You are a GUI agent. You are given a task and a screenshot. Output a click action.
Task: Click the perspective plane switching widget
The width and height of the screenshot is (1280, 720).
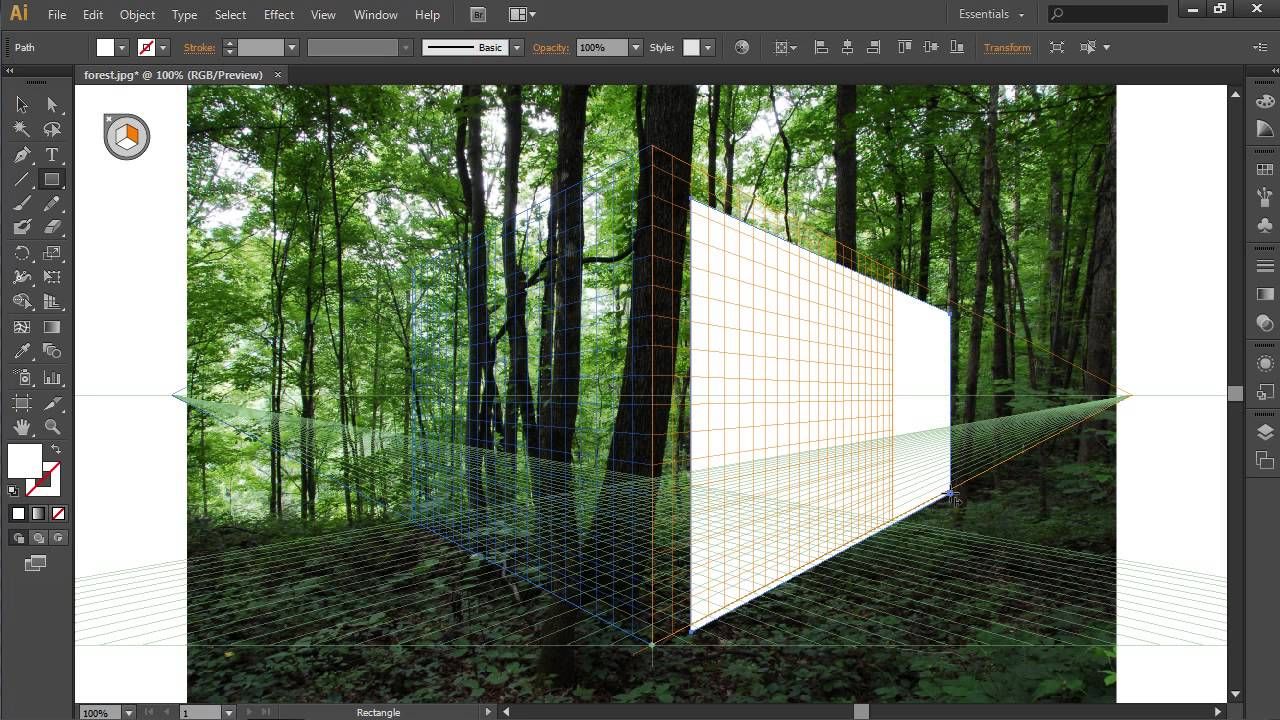126,137
